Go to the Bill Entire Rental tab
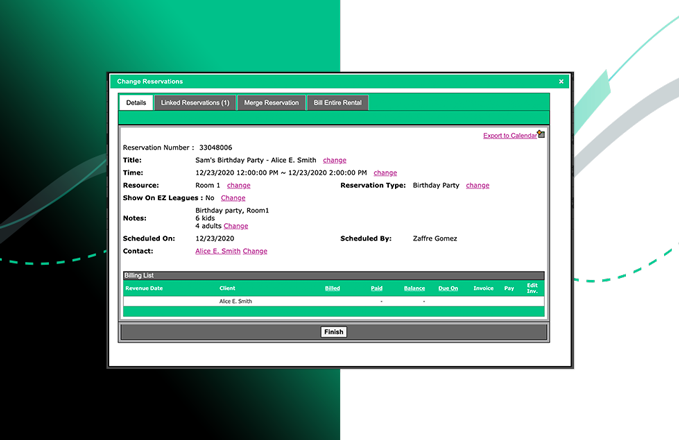 (339, 103)
